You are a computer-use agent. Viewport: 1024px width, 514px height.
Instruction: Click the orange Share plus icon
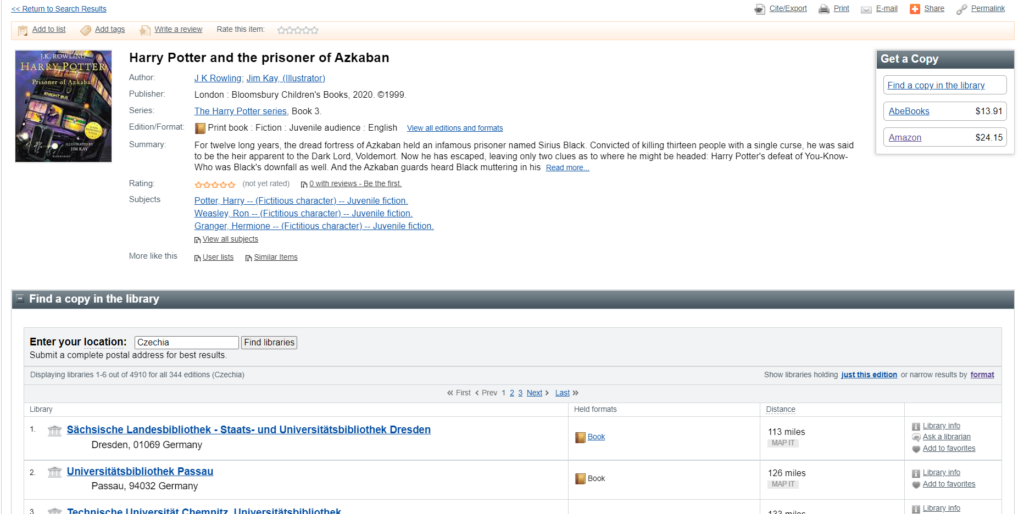click(x=915, y=9)
